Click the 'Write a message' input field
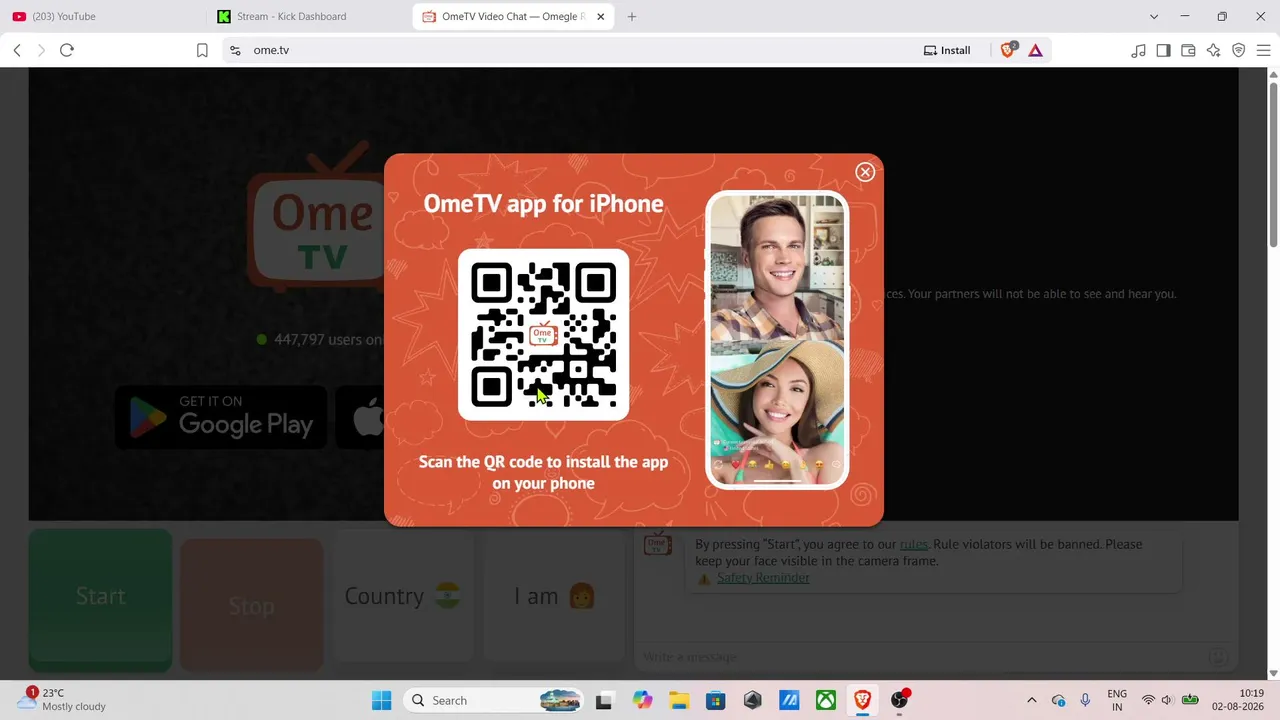This screenshot has height=720, width=1280. 925,656
